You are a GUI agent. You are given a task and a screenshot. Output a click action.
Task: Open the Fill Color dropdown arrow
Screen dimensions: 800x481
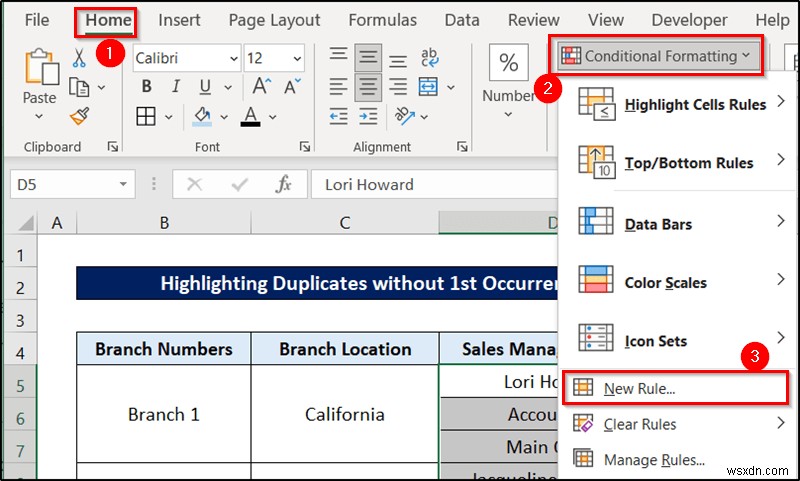tap(224, 117)
